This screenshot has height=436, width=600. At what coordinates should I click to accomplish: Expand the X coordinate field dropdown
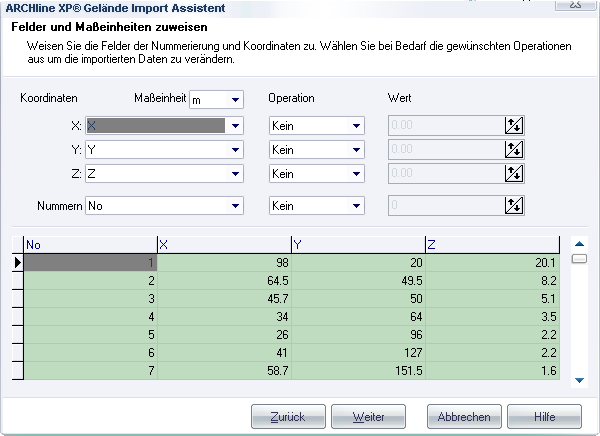[x=235, y=126]
